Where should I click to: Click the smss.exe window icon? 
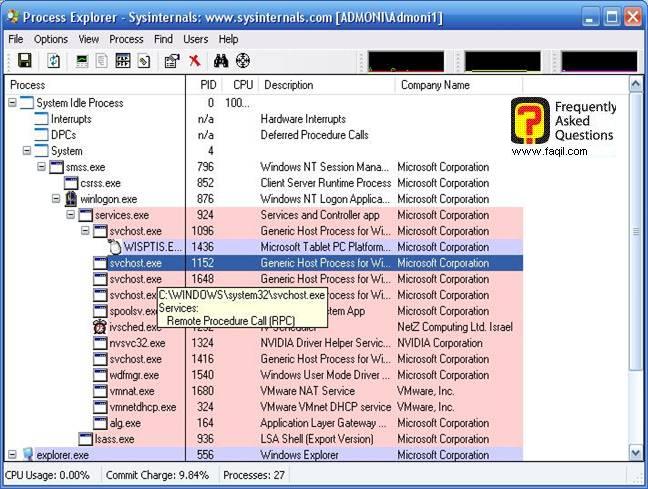(56, 167)
